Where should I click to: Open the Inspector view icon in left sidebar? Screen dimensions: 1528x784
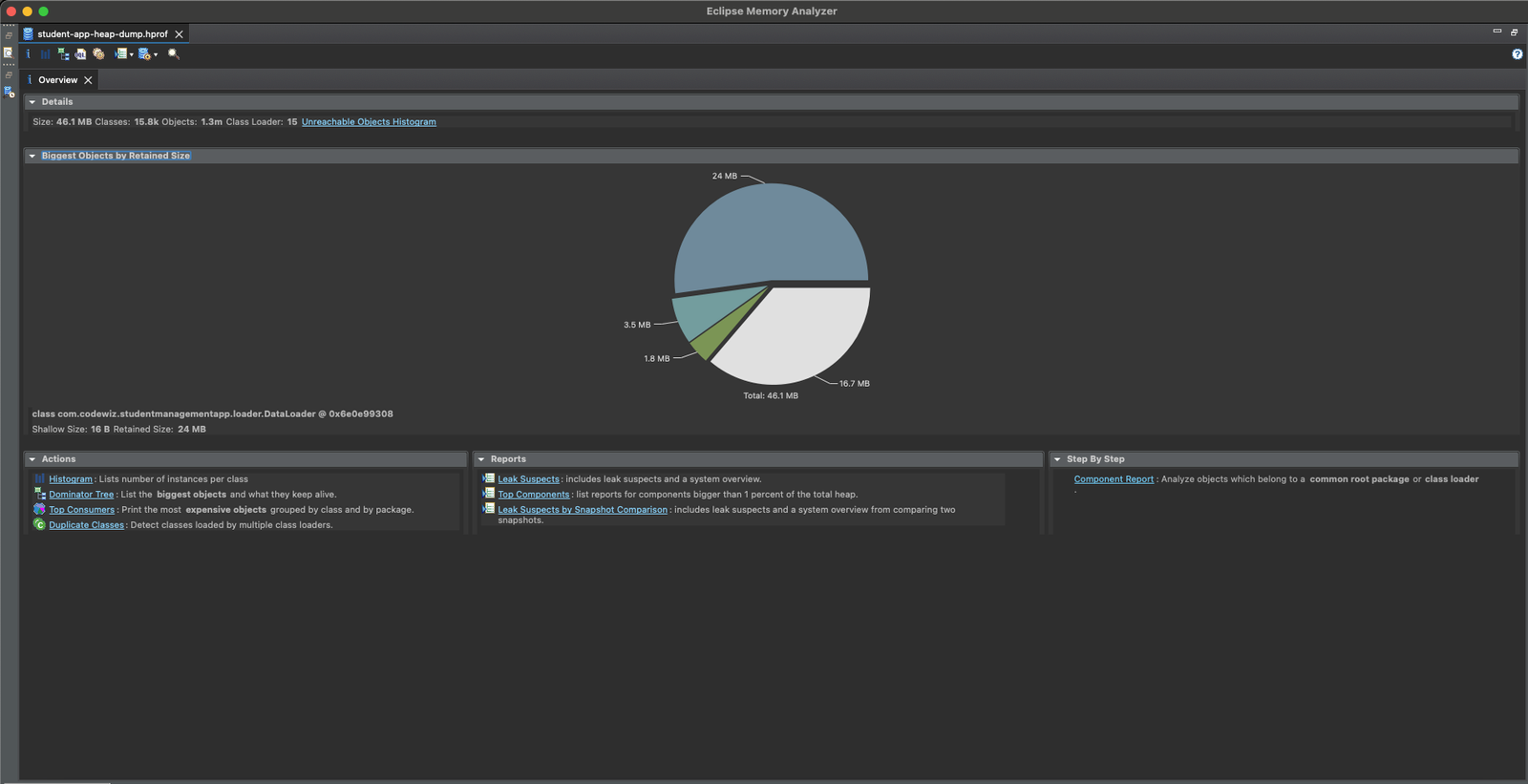point(9,53)
